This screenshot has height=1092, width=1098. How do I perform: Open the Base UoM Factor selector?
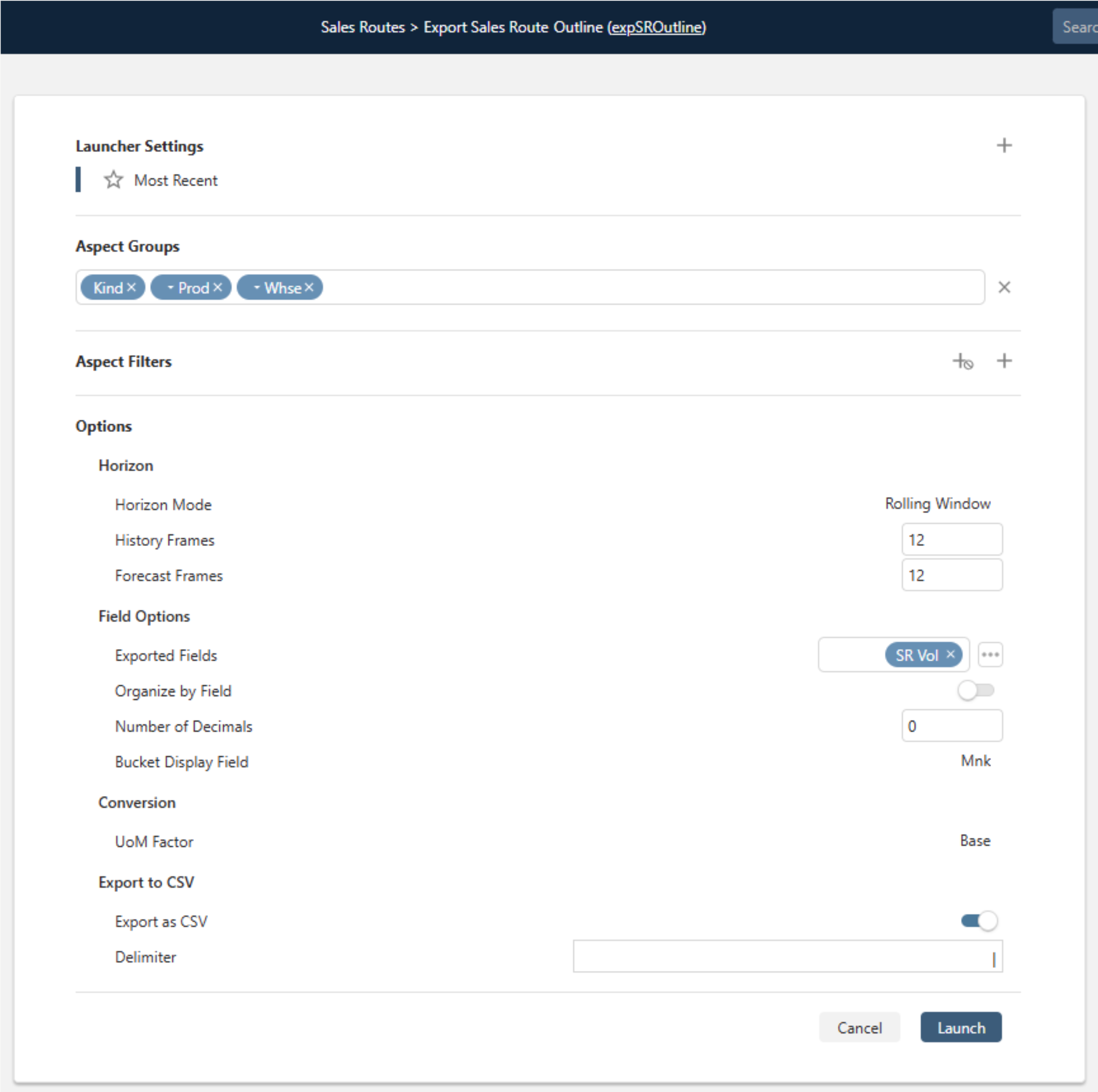(975, 841)
